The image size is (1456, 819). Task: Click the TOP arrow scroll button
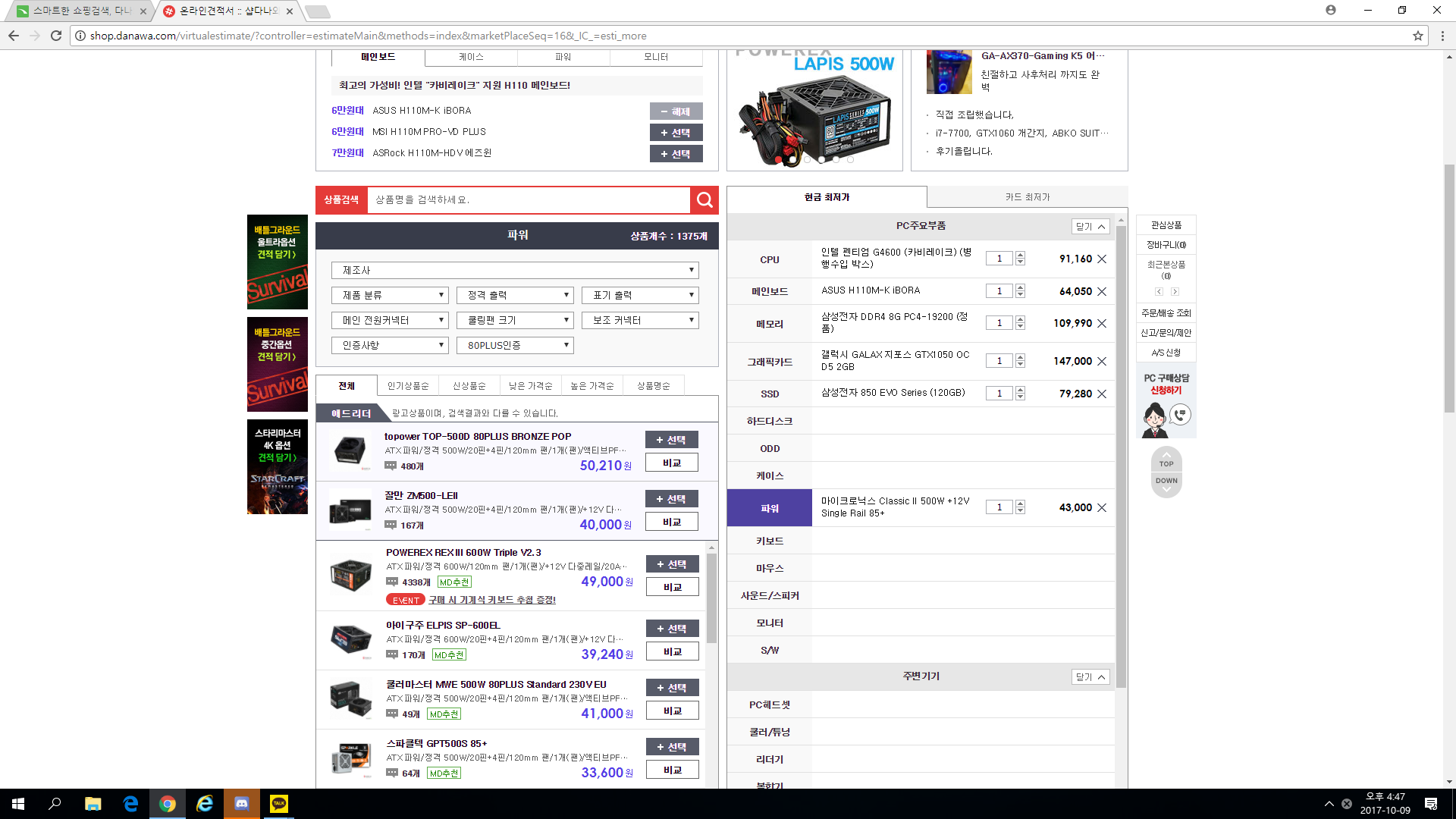pos(1166,461)
